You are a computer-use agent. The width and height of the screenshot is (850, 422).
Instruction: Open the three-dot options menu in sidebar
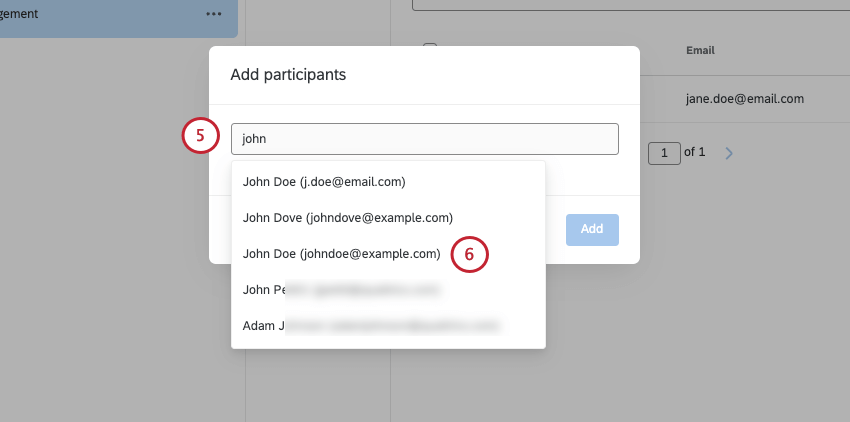pyautogui.click(x=214, y=14)
